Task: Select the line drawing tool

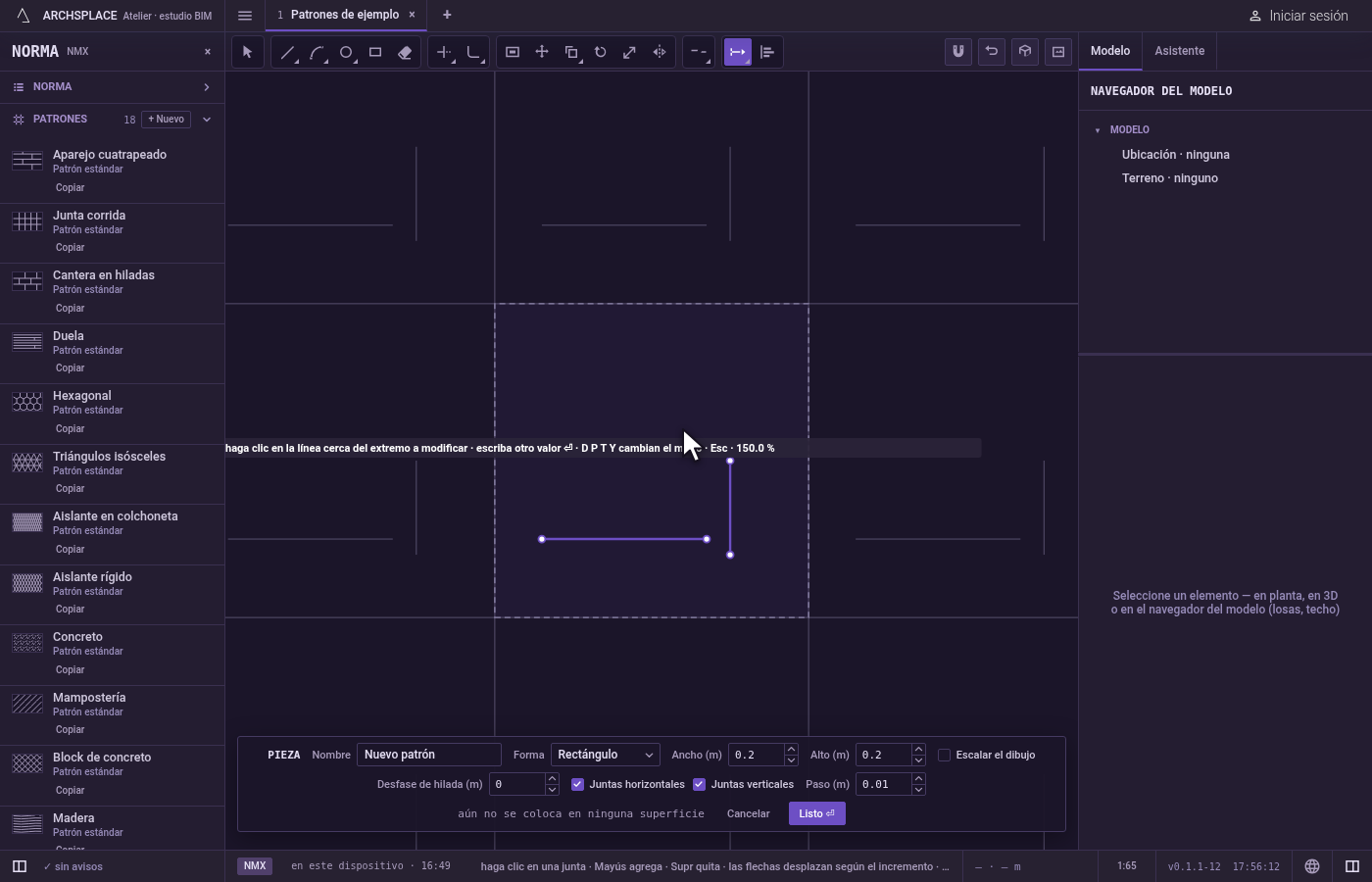Action: (x=287, y=52)
